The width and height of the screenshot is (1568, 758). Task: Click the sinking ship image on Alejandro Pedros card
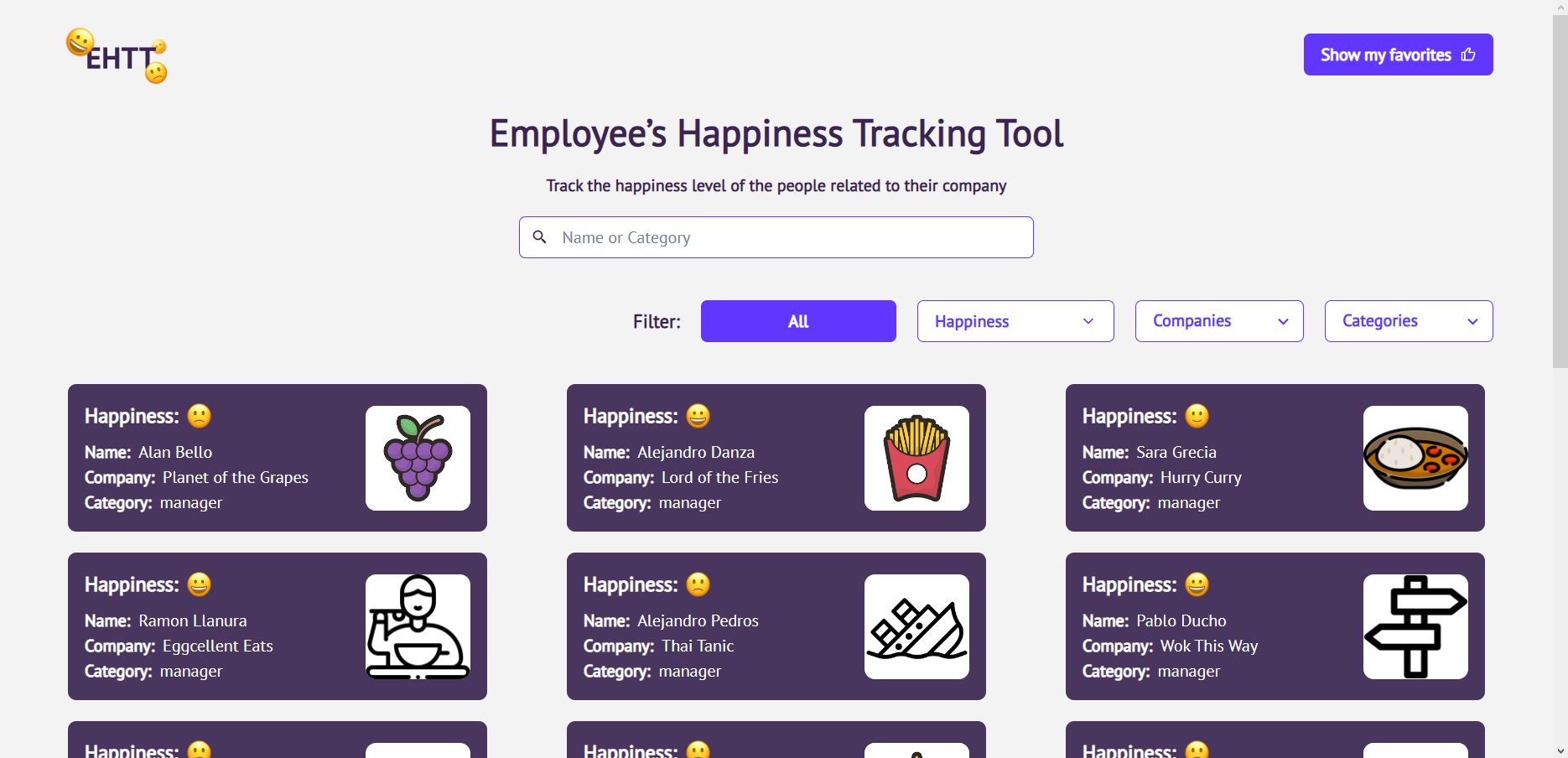point(916,626)
